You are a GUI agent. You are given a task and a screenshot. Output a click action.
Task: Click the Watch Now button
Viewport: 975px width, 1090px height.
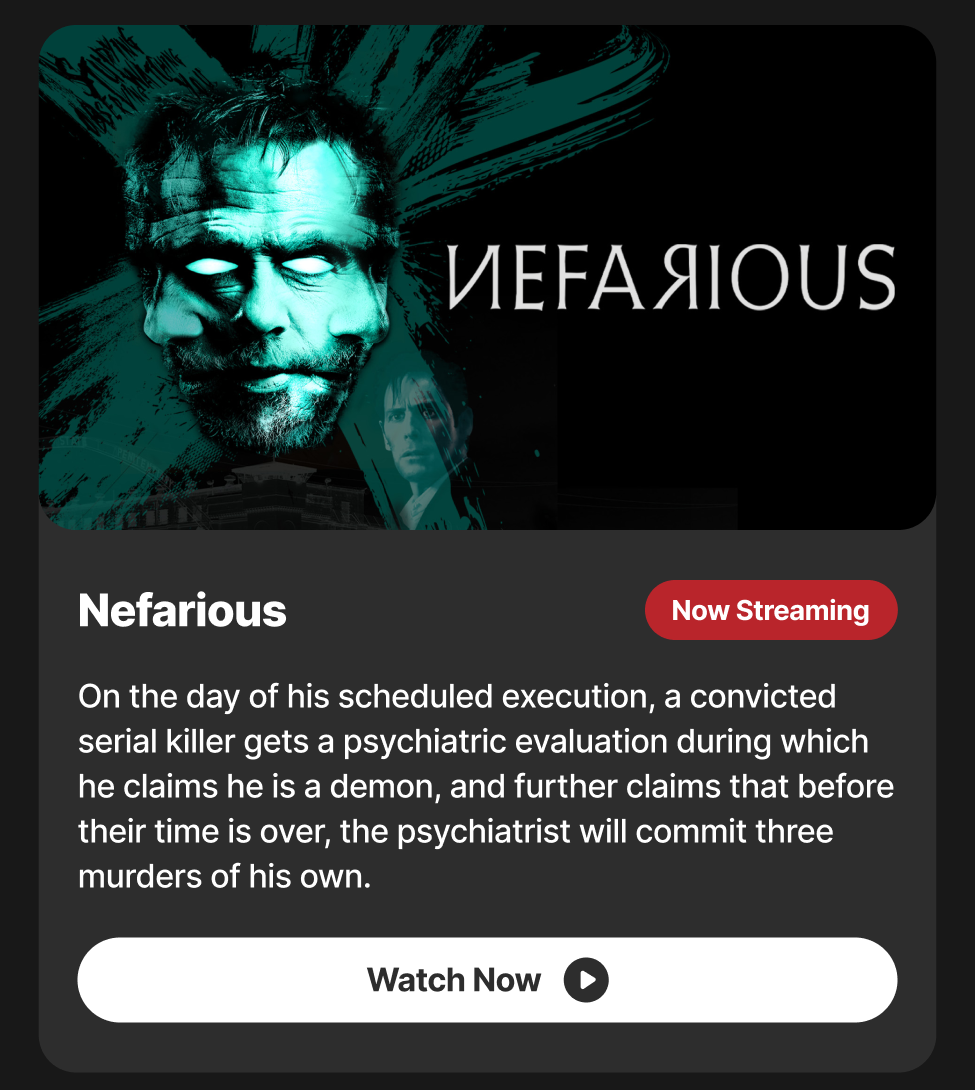(x=487, y=980)
